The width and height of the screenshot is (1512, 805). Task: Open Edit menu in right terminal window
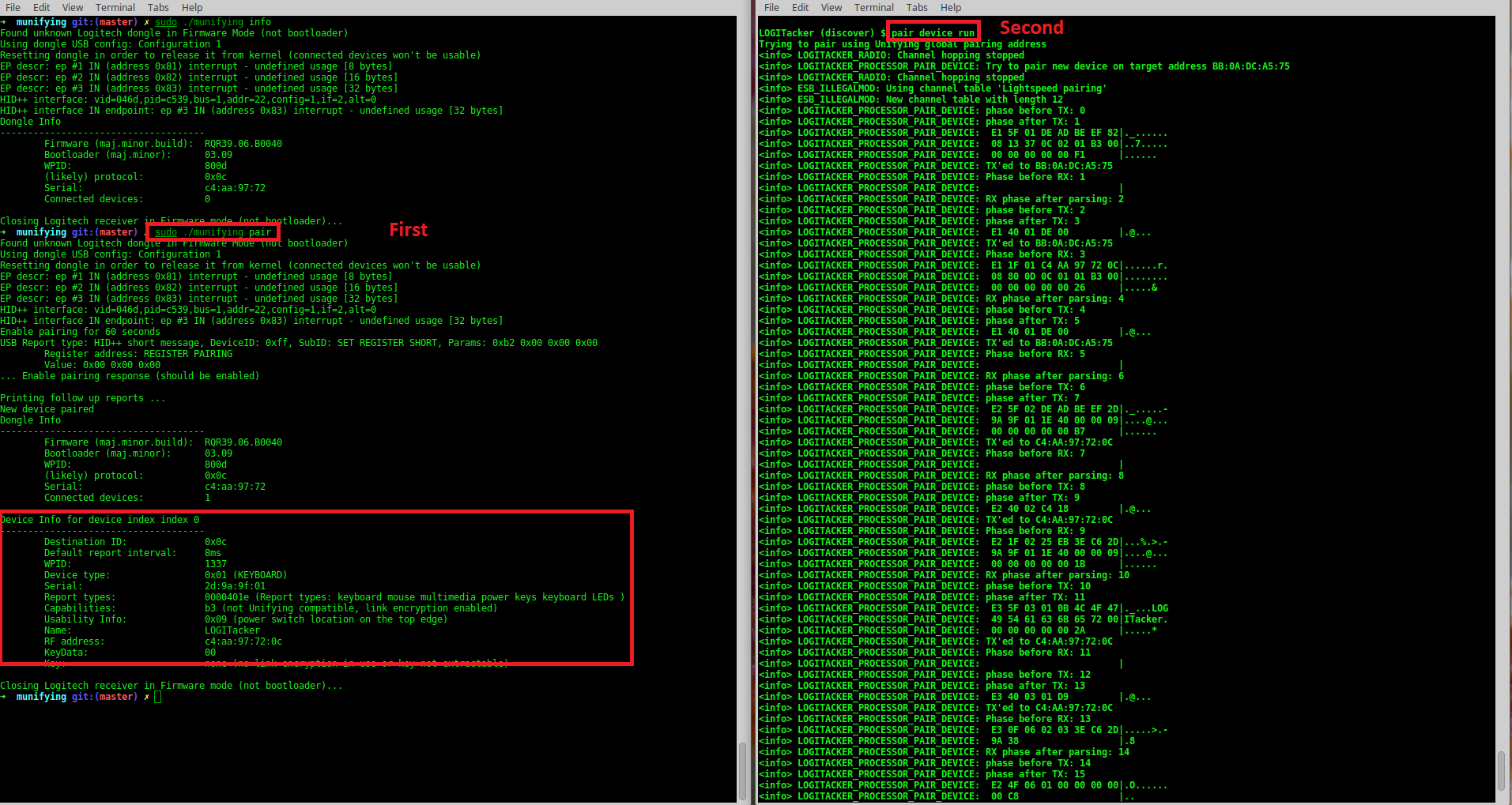click(x=801, y=7)
